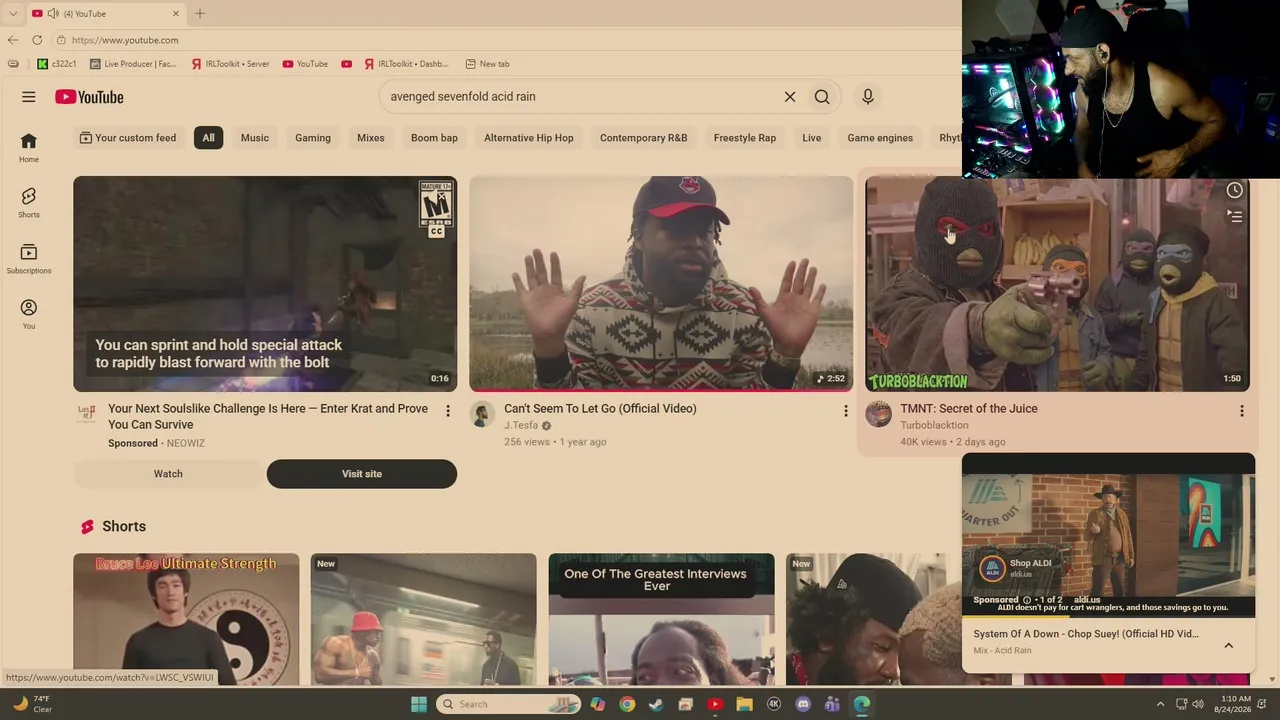Reload the current page
The image size is (1280, 720).
pyautogui.click(x=37, y=40)
